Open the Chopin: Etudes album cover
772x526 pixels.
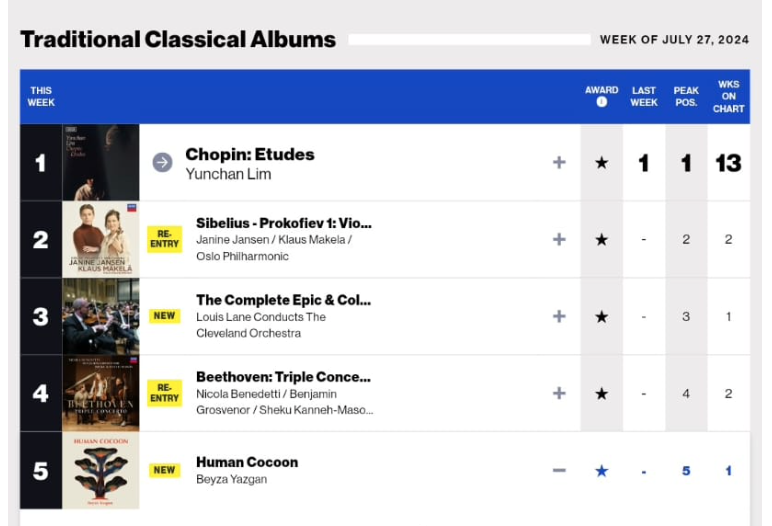click(x=100, y=163)
